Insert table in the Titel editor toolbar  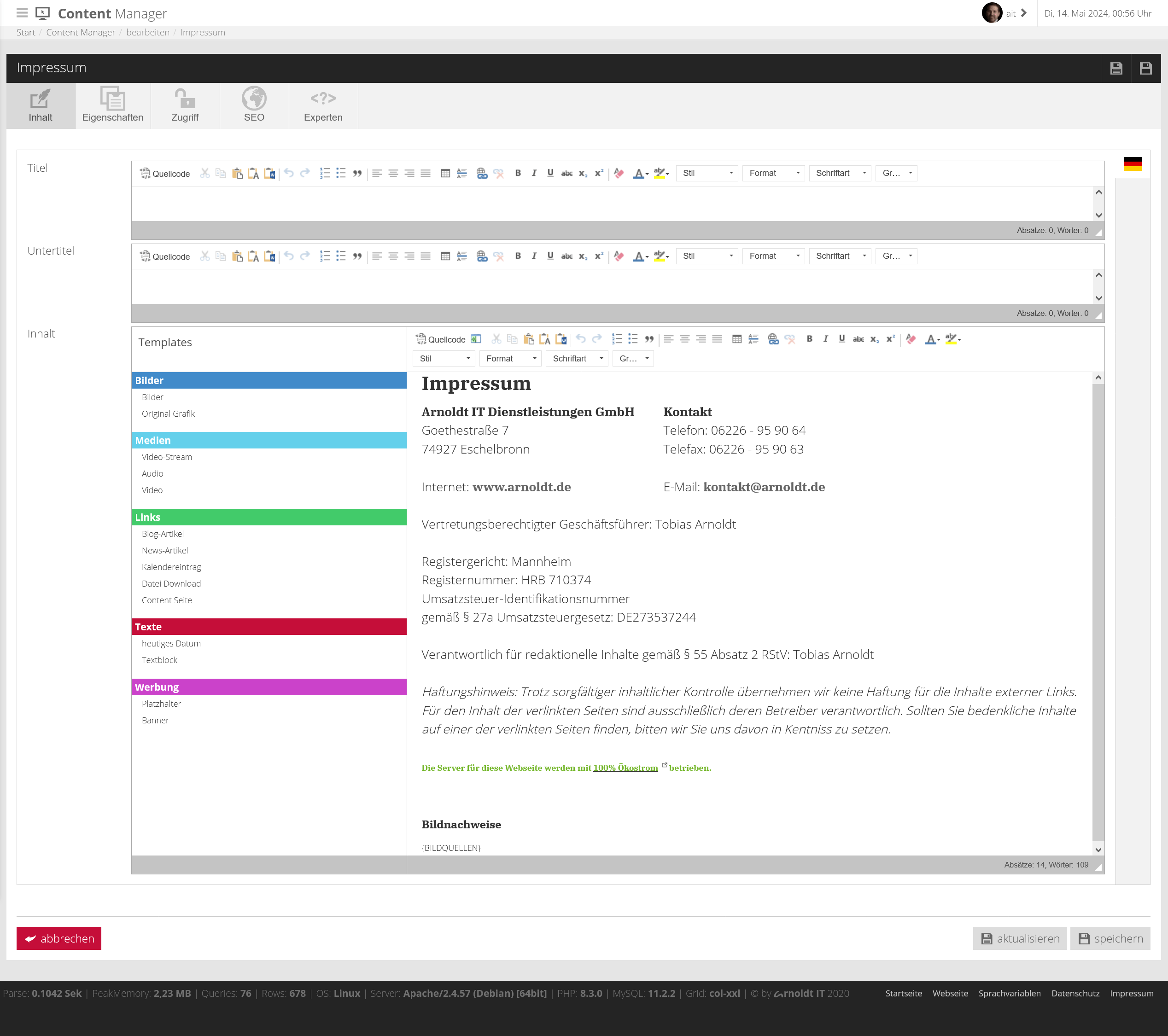click(x=445, y=173)
